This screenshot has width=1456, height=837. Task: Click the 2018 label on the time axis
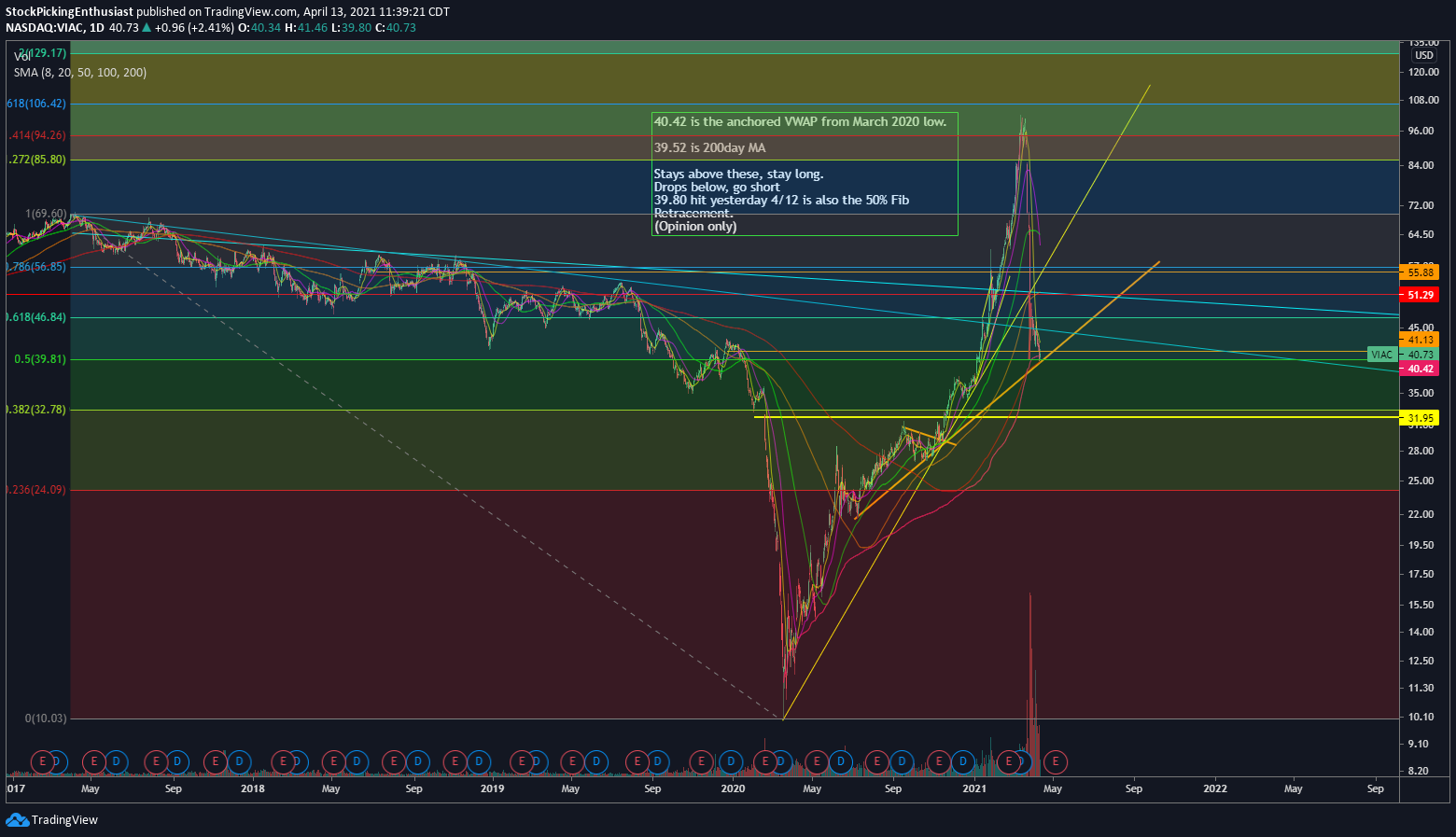click(x=252, y=788)
